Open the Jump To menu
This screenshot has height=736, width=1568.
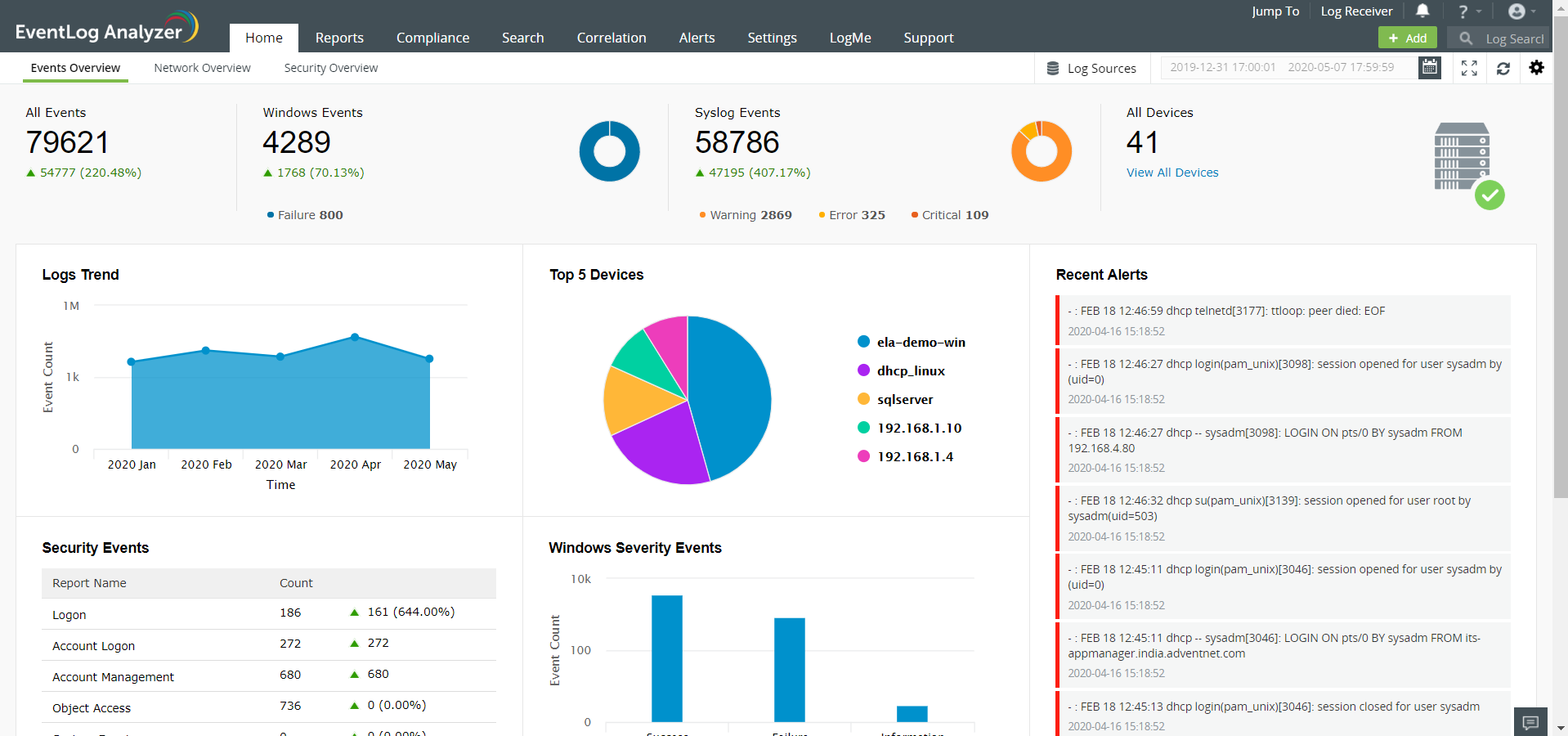tap(1275, 11)
